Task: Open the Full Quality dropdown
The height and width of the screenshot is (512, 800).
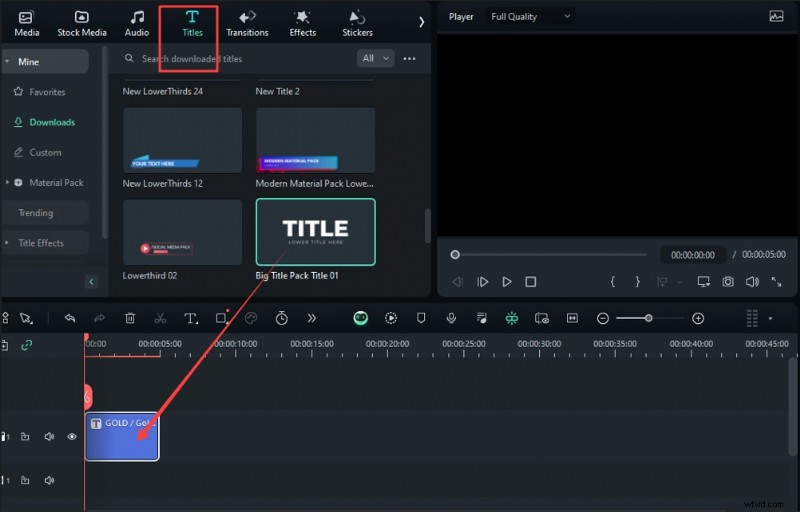Action: (530, 17)
